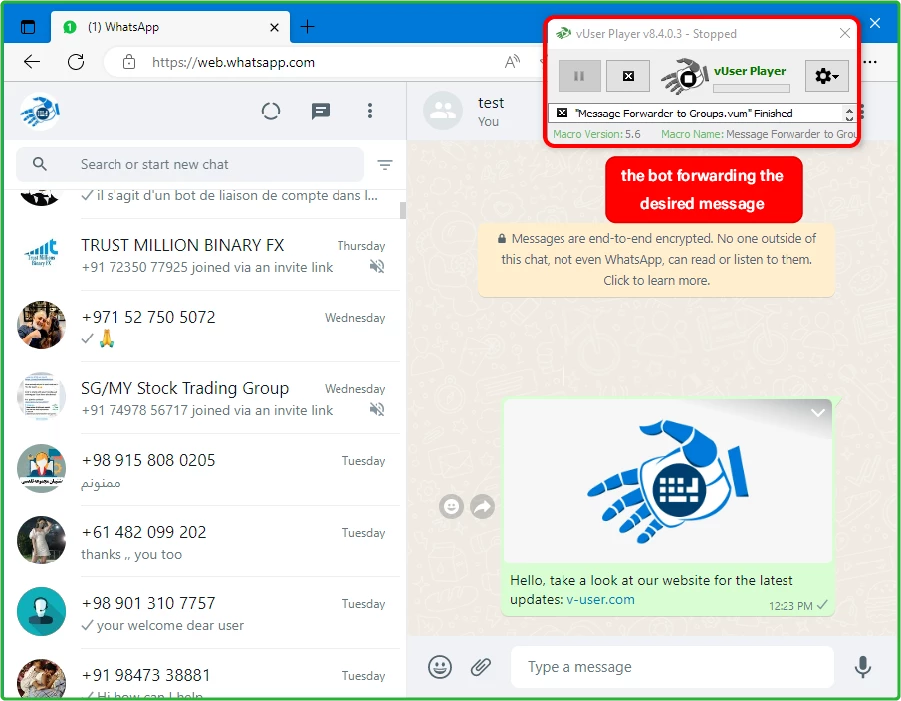Pause vUser Player macro

point(579,76)
